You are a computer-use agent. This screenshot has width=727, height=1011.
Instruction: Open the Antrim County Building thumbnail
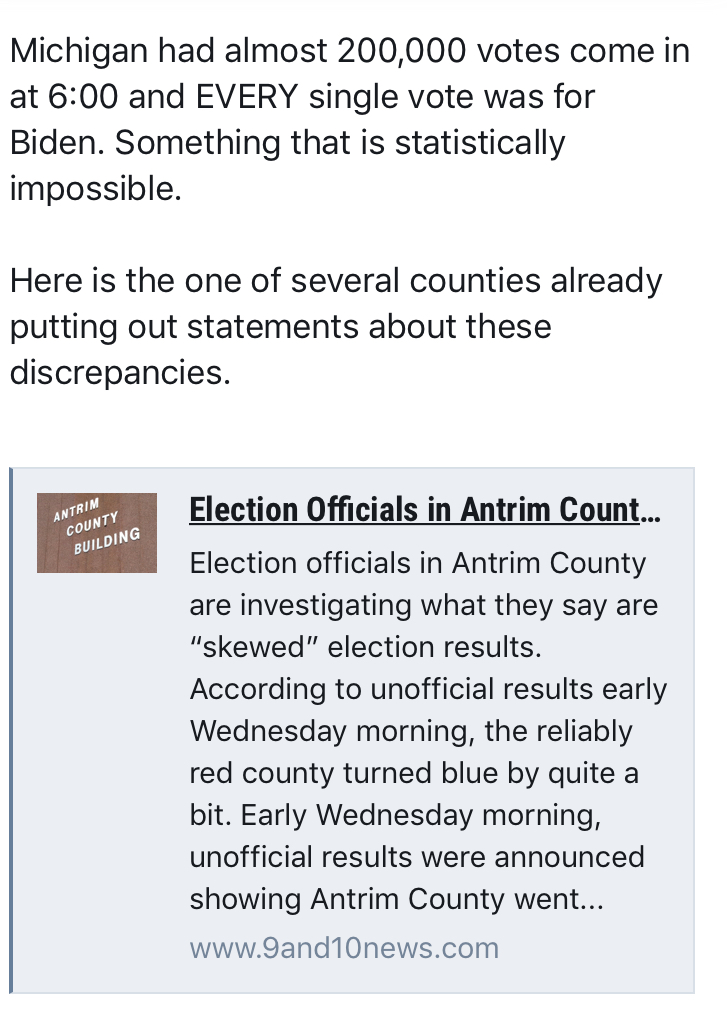pyautogui.click(x=97, y=532)
